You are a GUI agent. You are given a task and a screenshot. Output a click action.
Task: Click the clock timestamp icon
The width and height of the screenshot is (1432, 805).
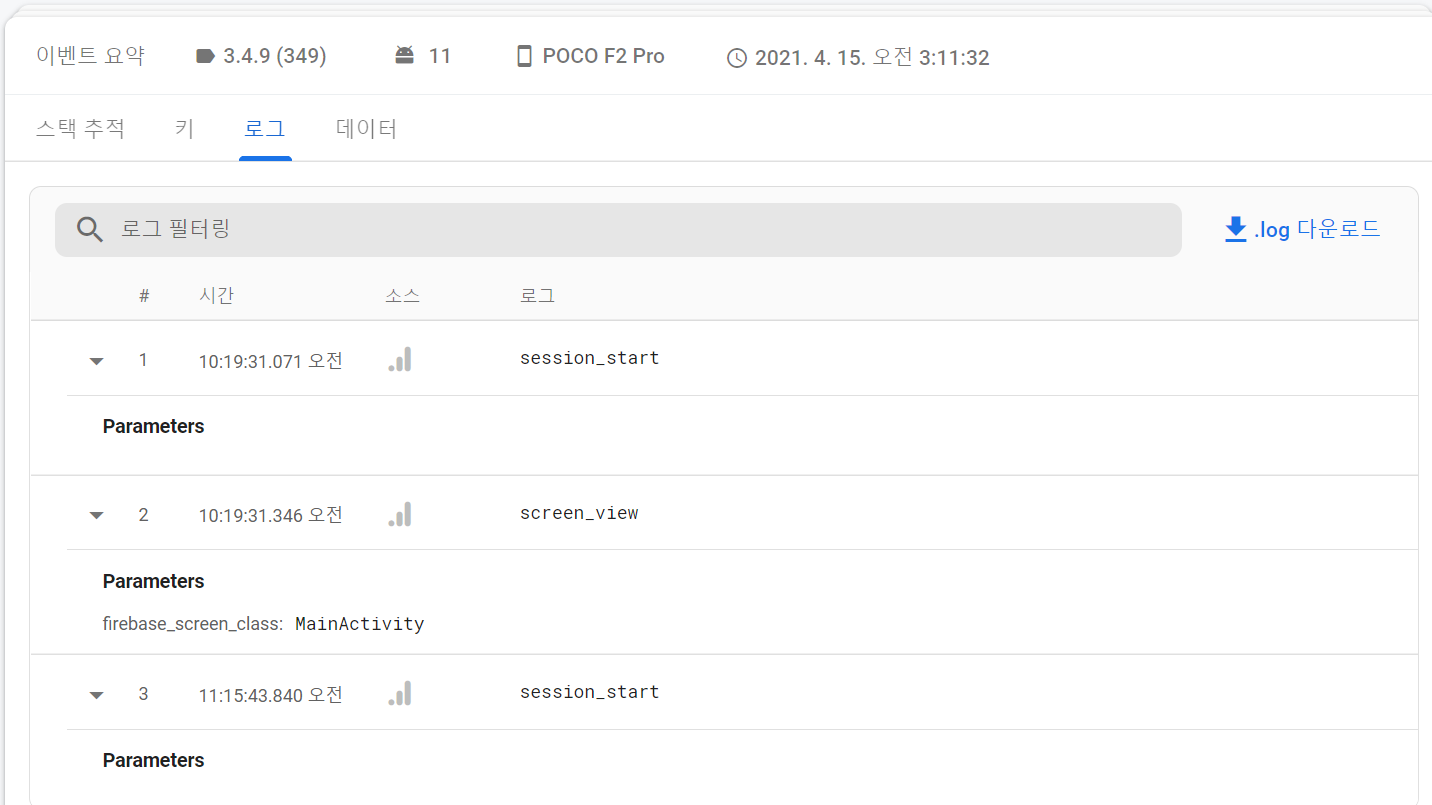(737, 58)
